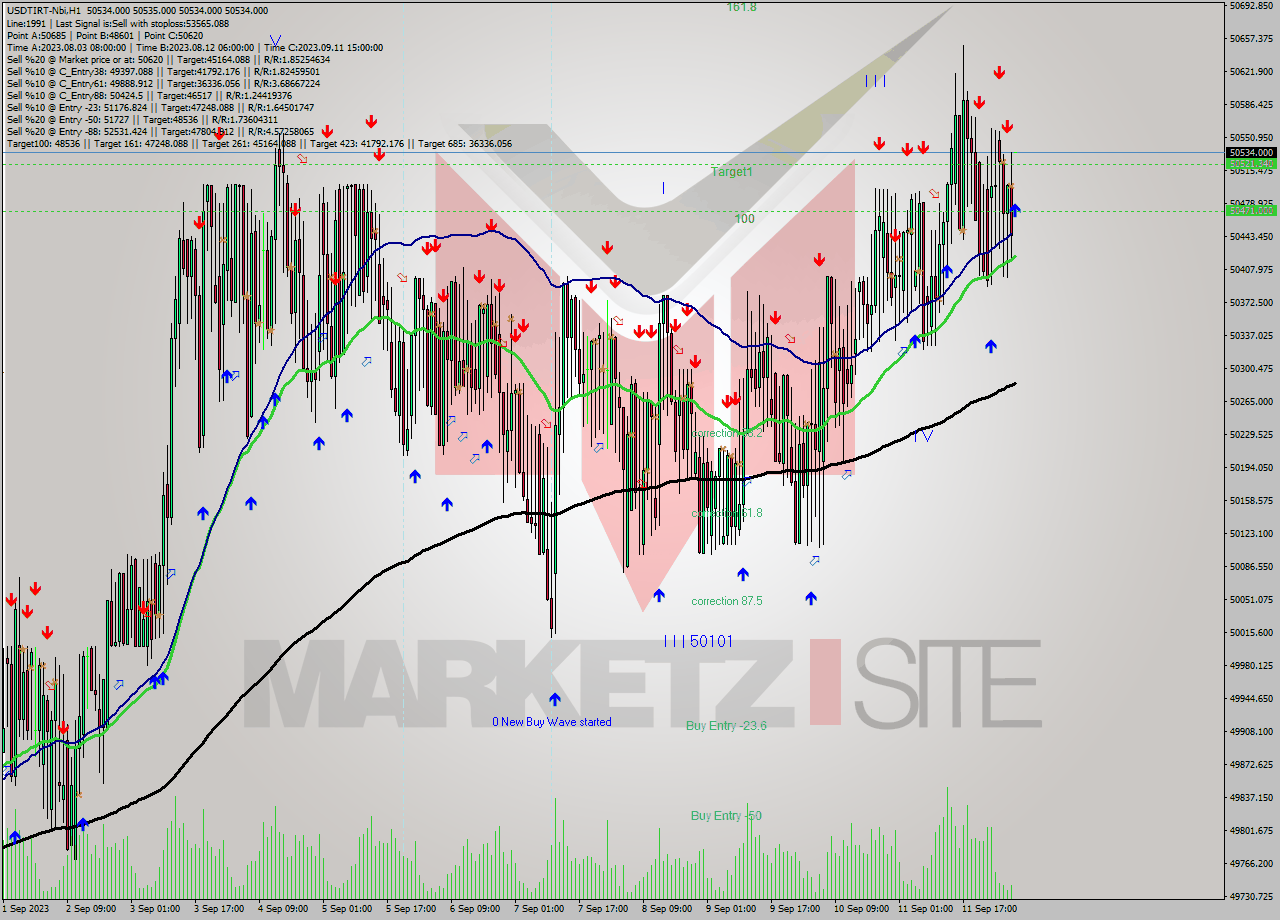The height and width of the screenshot is (920, 1280).
Task: Click the 'Target100: 48536' targets line
Action: pos(259,143)
